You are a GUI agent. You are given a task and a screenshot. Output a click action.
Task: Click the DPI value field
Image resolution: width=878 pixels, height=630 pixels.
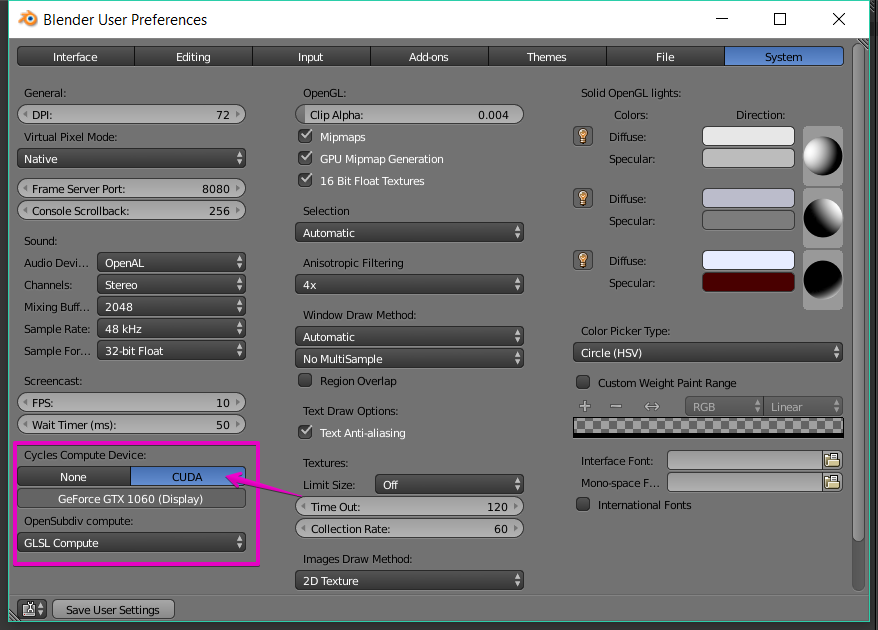click(x=132, y=114)
